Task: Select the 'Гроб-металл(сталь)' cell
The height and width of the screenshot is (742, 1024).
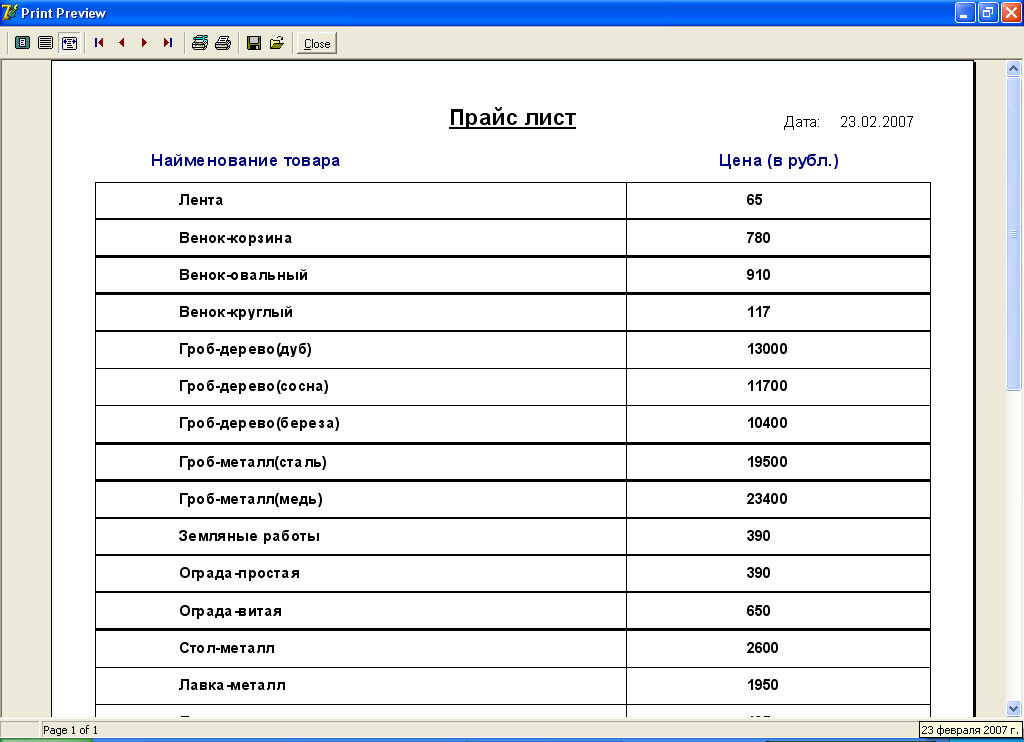Action: pyautogui.click(x=253, y=462)
